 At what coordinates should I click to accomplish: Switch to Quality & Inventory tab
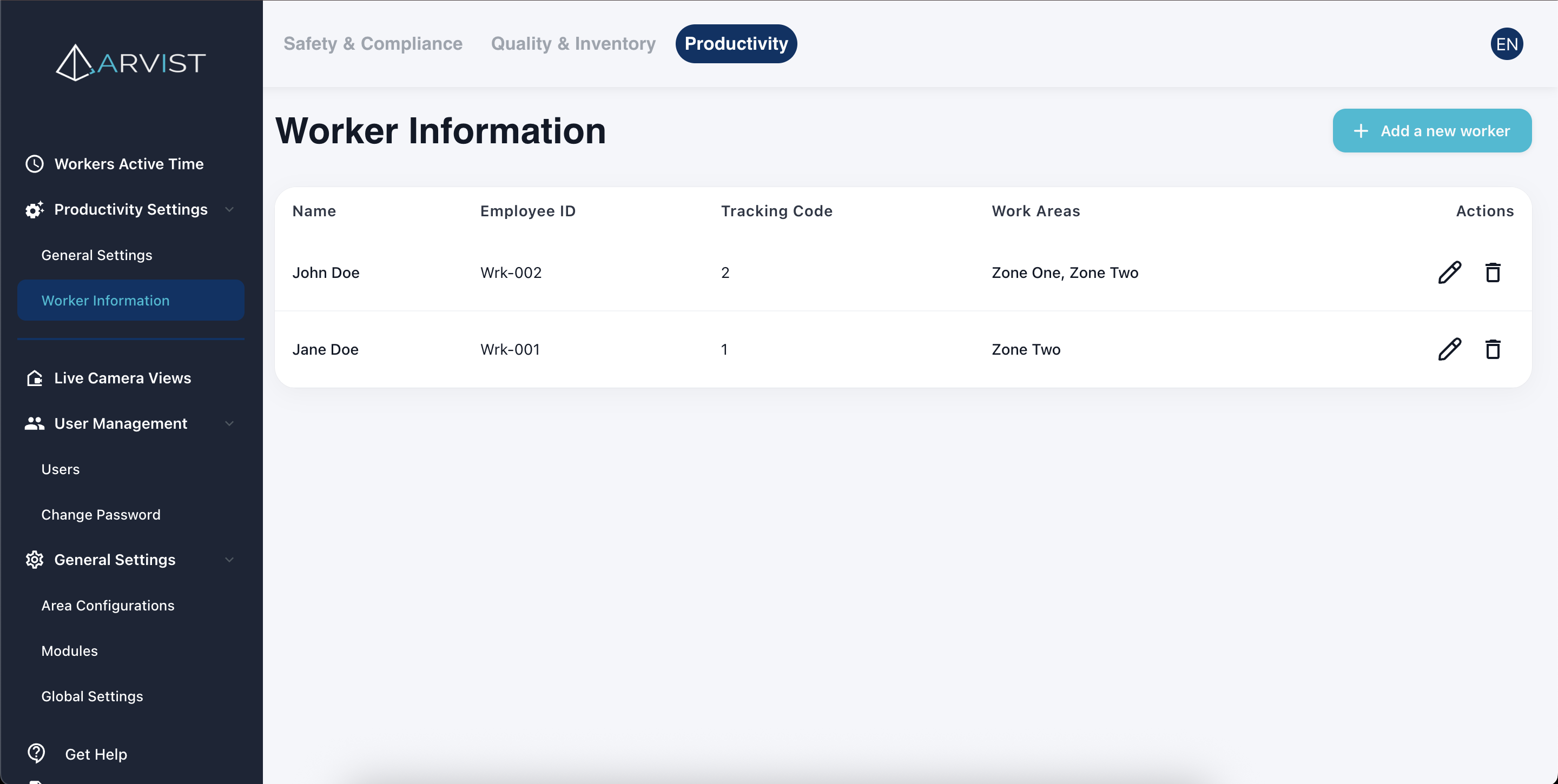(573, 43)
